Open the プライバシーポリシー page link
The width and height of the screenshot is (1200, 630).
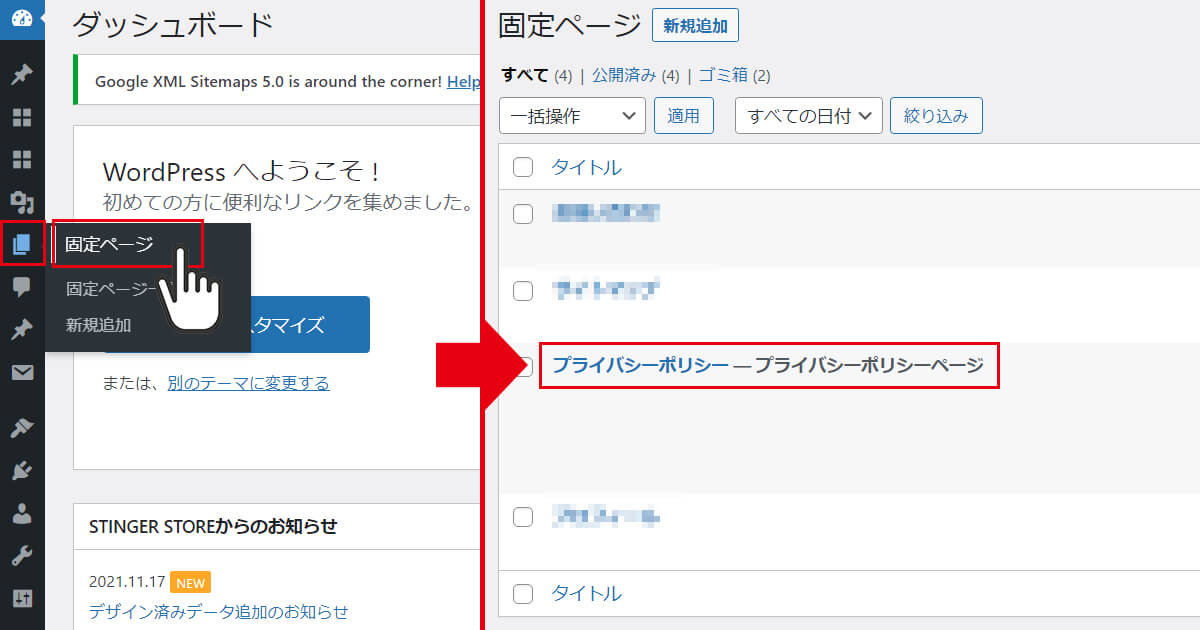point(640,365)
